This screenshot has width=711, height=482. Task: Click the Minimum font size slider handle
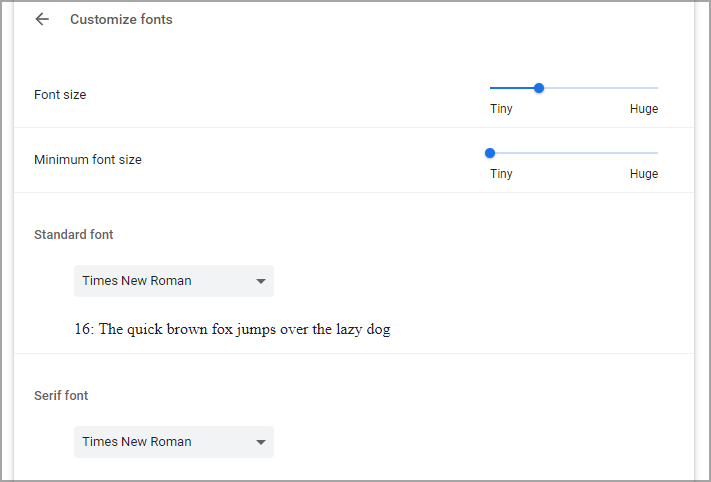(x=490, y=153)
